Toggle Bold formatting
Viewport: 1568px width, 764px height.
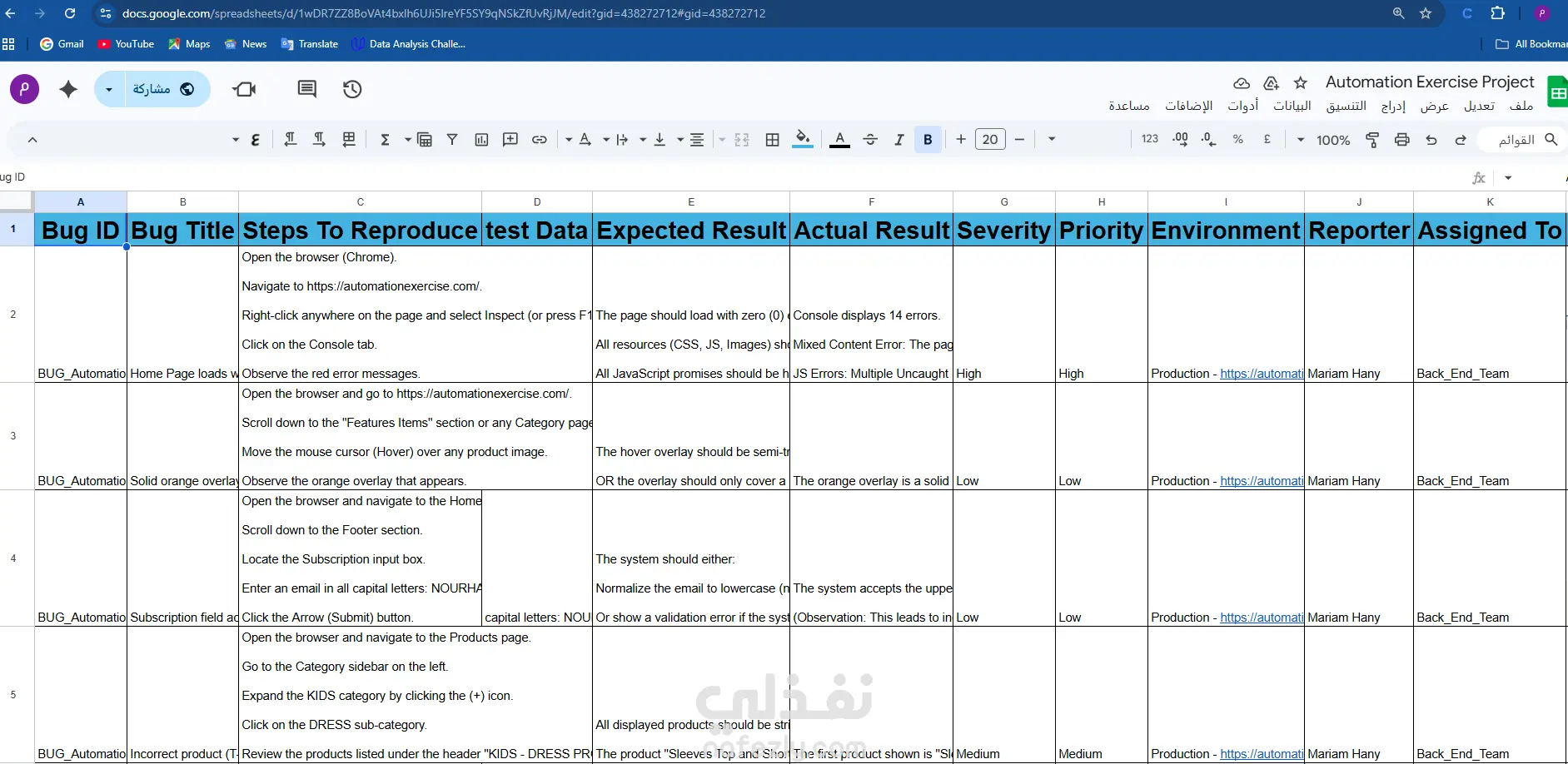[x=928, y=140]
